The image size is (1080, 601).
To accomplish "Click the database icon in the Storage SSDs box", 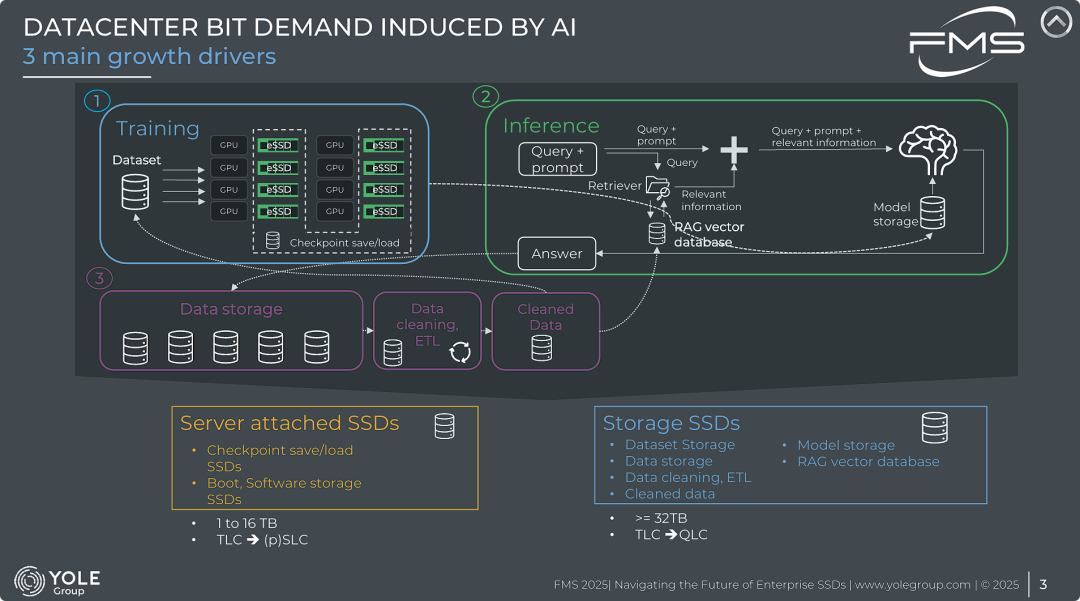I will [x=935, y=428].
